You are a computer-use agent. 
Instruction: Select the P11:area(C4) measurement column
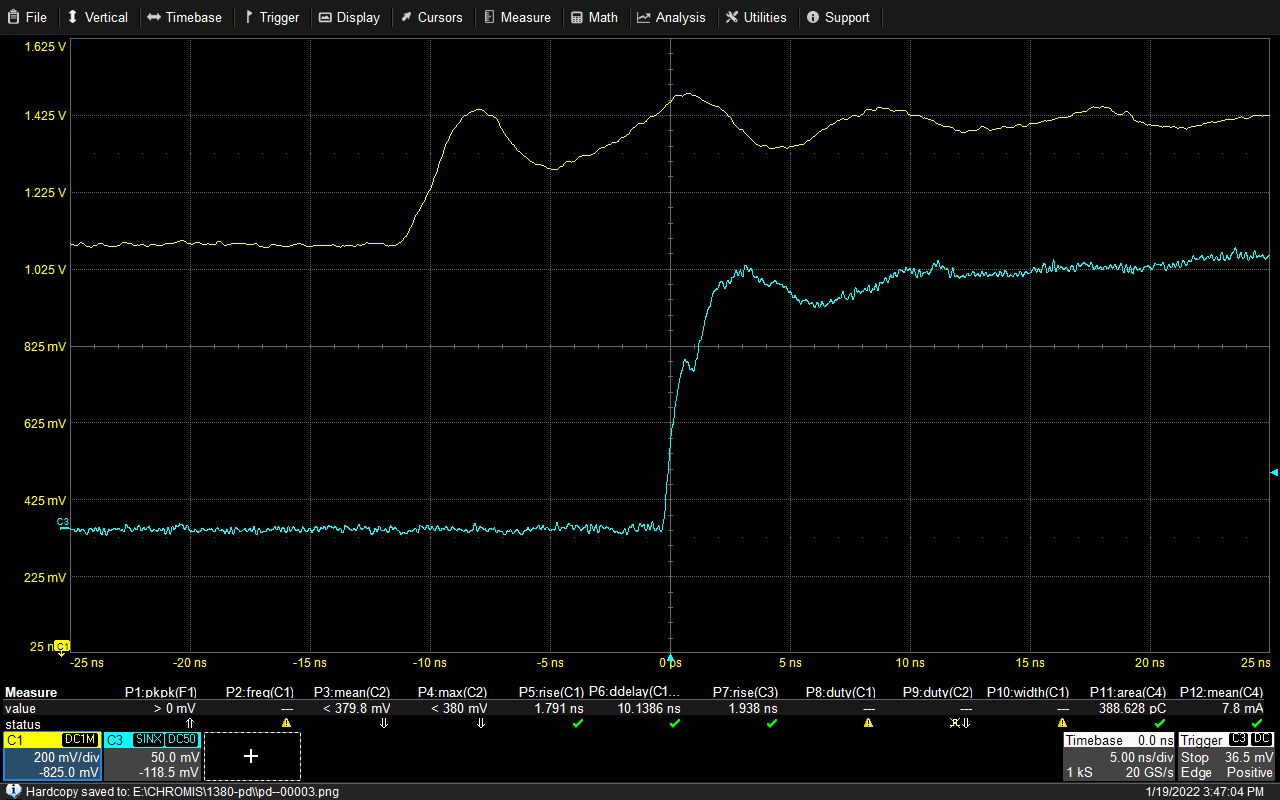click(1128, 692)
